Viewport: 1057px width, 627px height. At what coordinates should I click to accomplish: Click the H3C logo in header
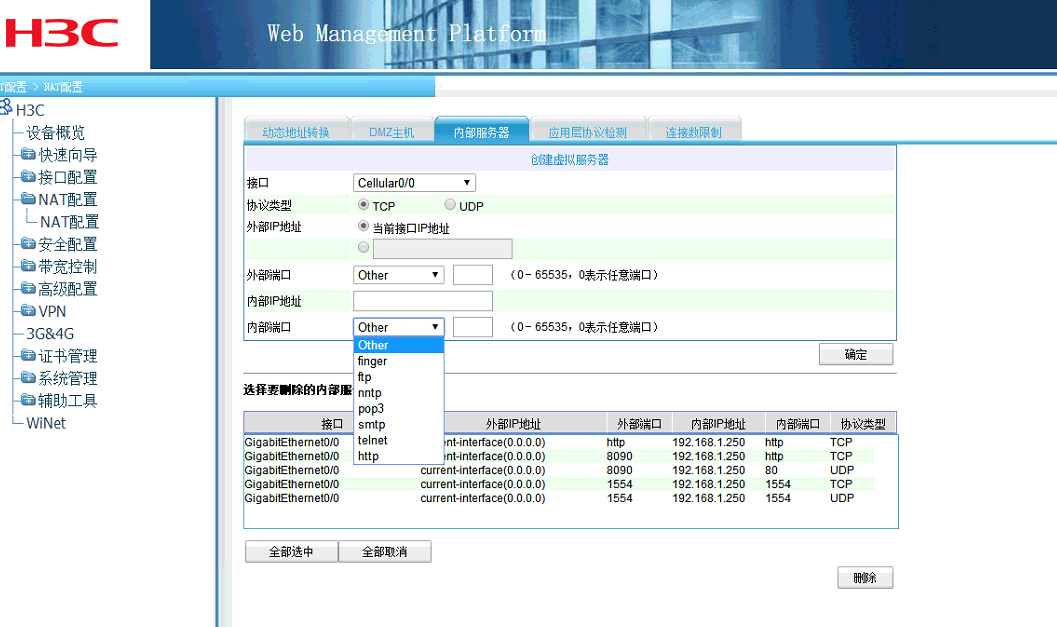tap(62, 33)
